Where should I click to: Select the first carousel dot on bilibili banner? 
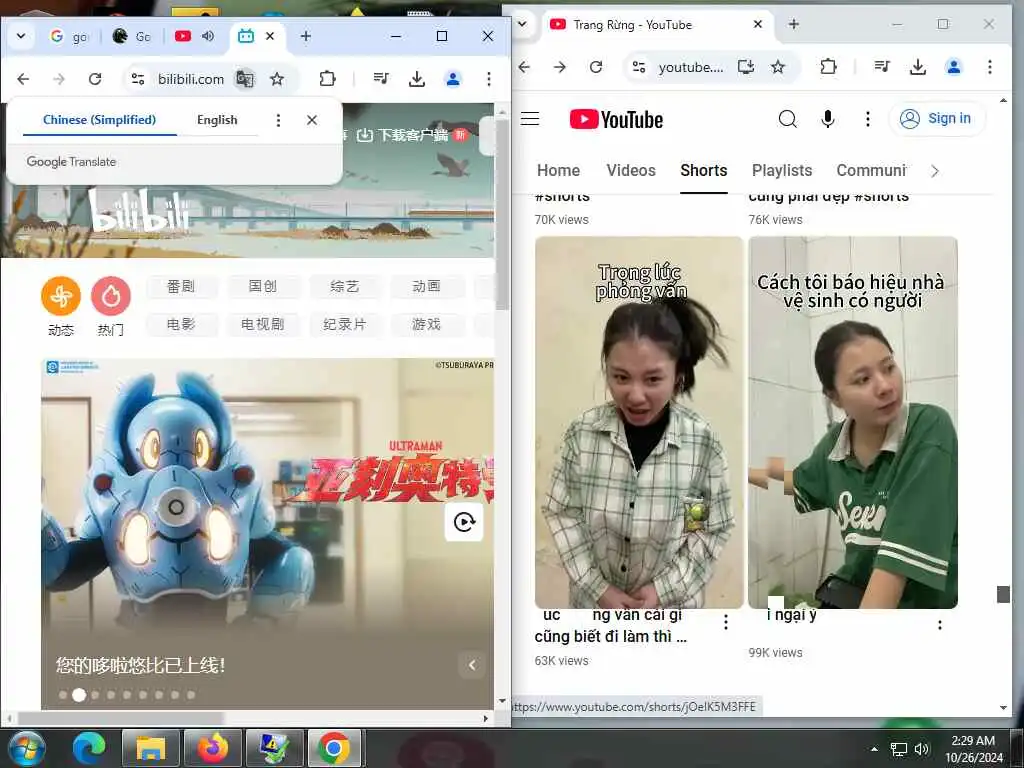click(x=63, y=695)
